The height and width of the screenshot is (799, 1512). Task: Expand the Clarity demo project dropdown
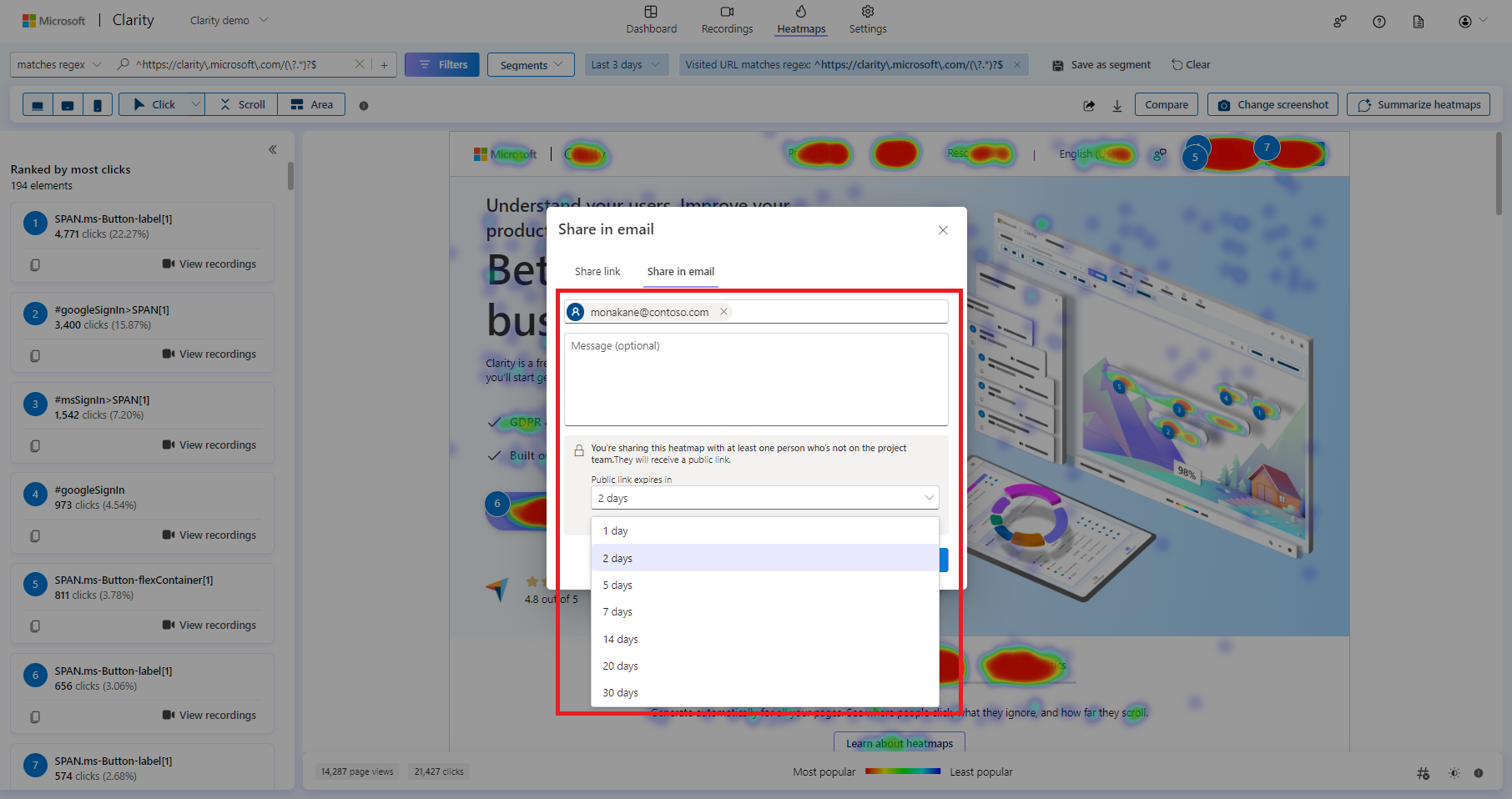click(x=229, y=20)
